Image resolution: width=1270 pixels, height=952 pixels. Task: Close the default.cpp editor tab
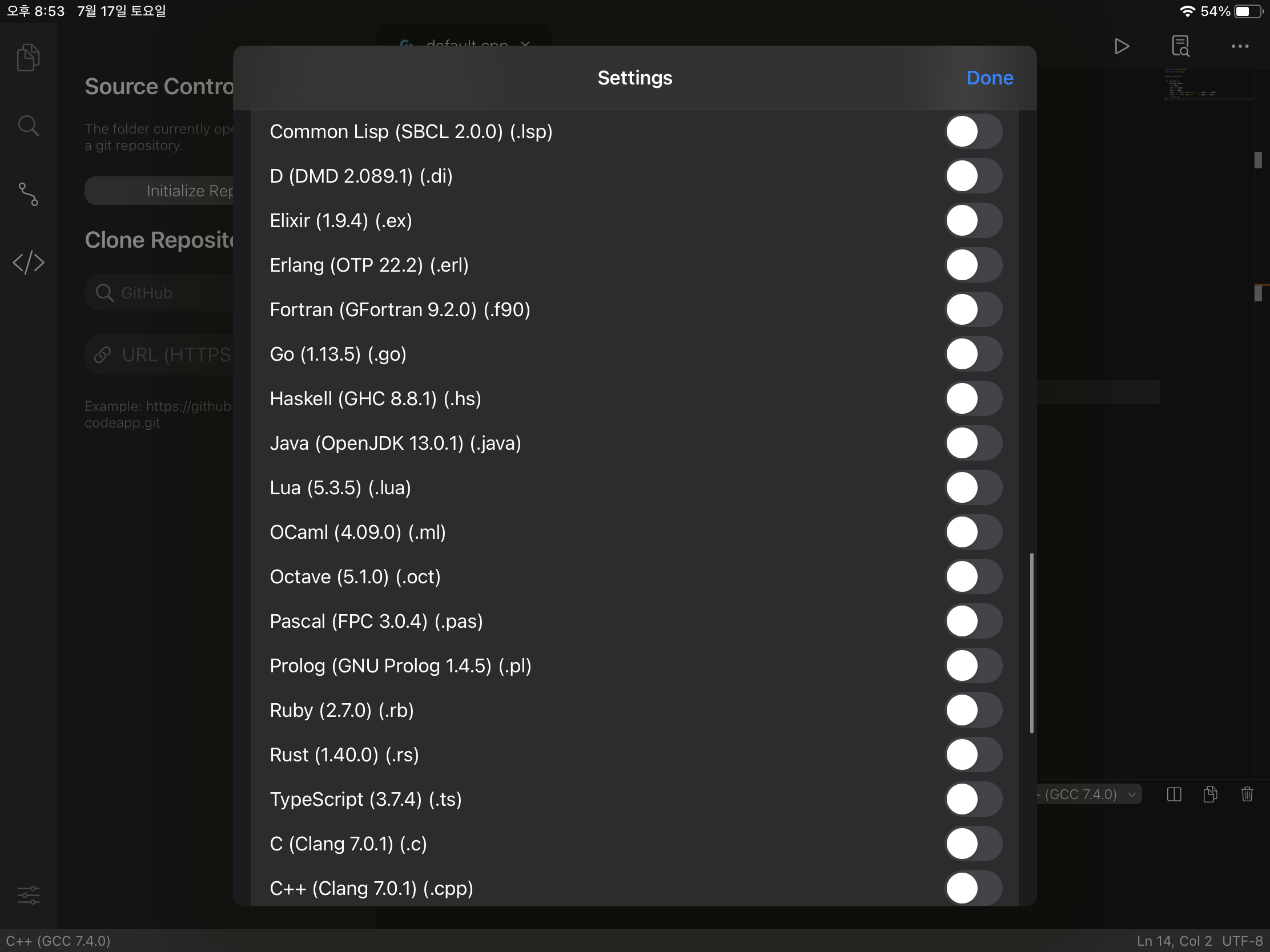click(525, 43)
